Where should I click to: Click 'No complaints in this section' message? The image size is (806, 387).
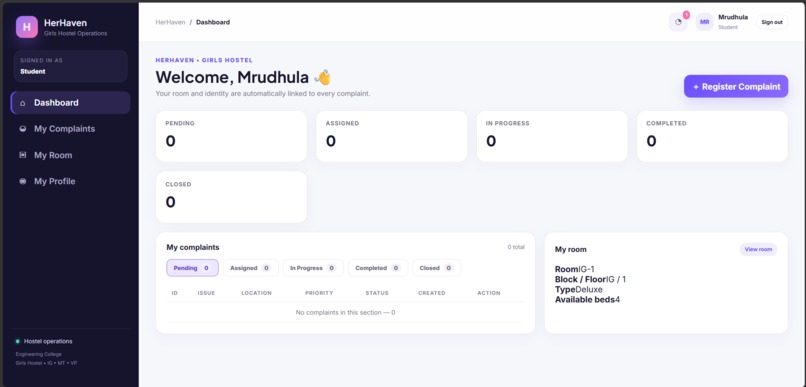[x=345, y=312]
